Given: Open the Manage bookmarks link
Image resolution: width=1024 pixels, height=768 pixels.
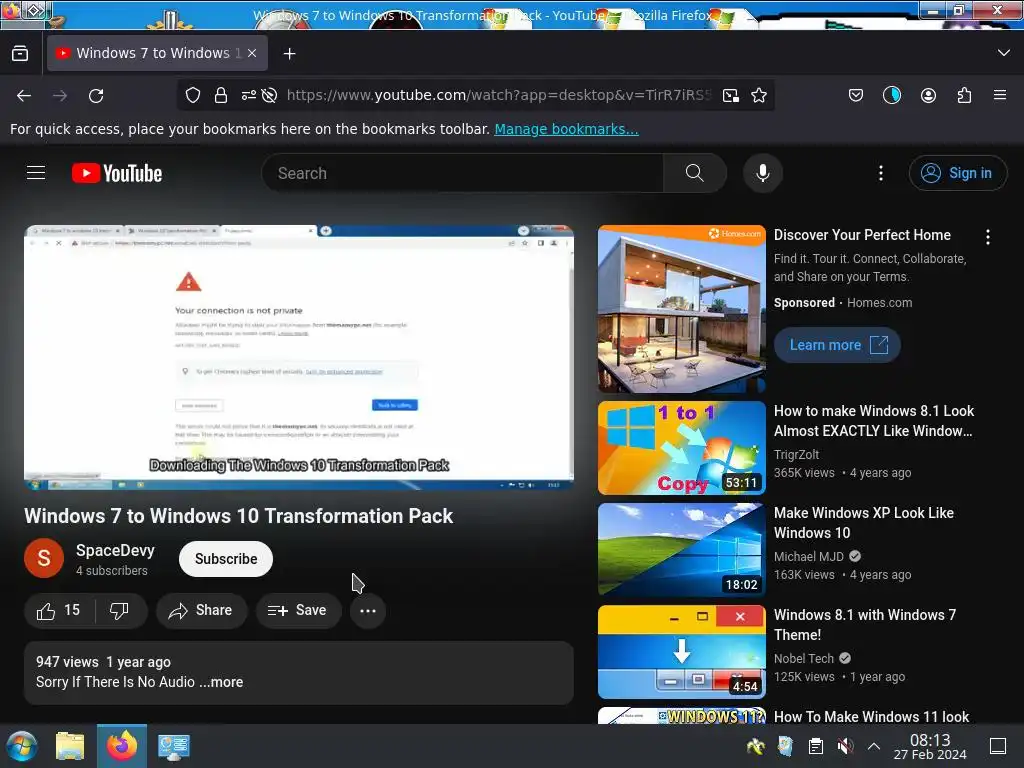Looking at the screenshot, I should tap(566, 129).
